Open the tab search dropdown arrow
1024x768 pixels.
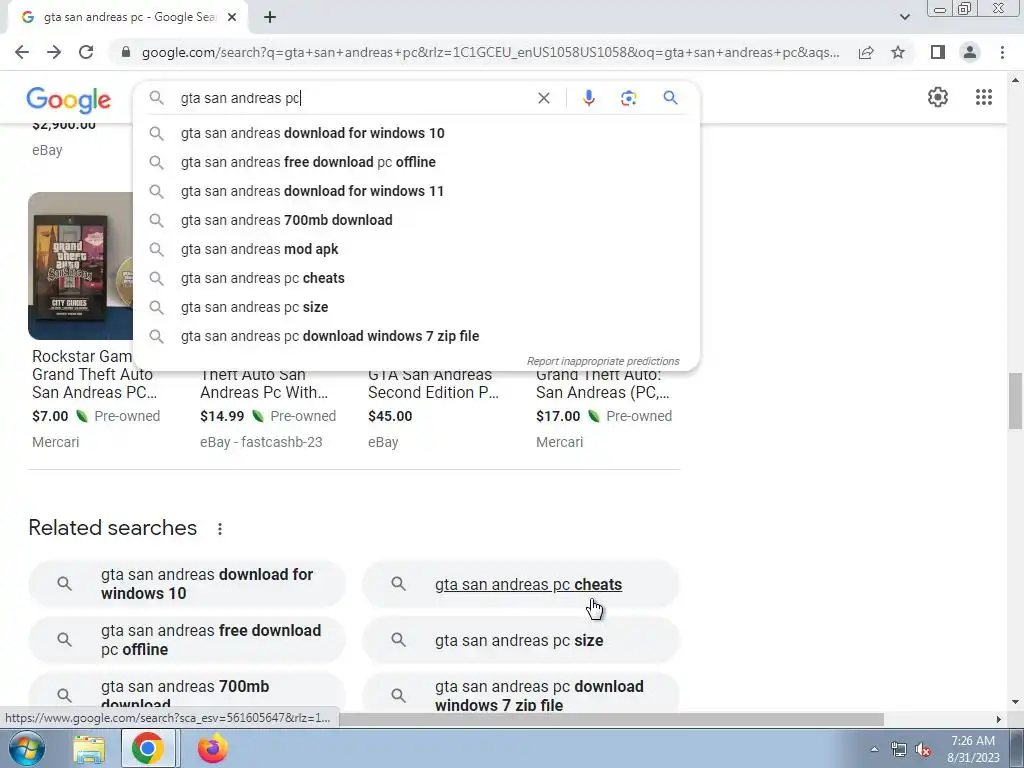pyautogui.click(x=904, y=17)
